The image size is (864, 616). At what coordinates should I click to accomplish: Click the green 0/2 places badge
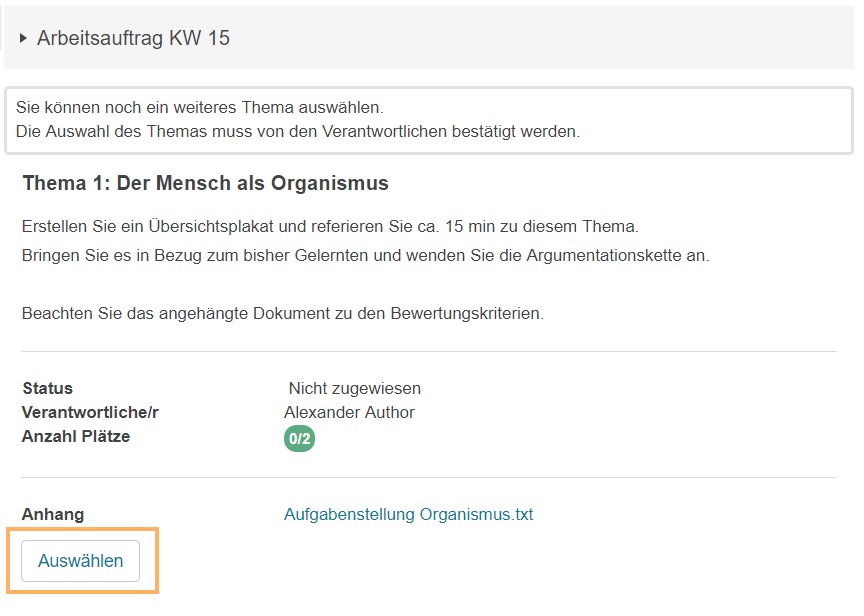pos(298,438)
